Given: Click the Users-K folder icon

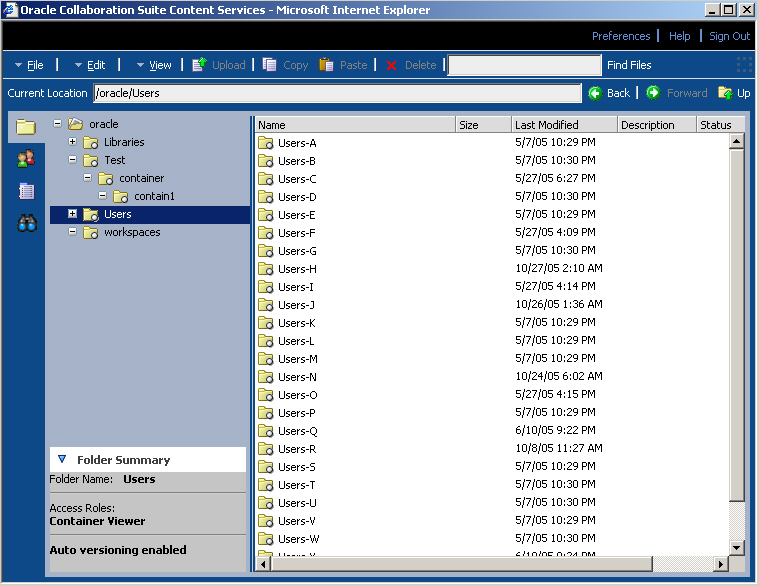Looking at the screenshot, I should (266, 323).
